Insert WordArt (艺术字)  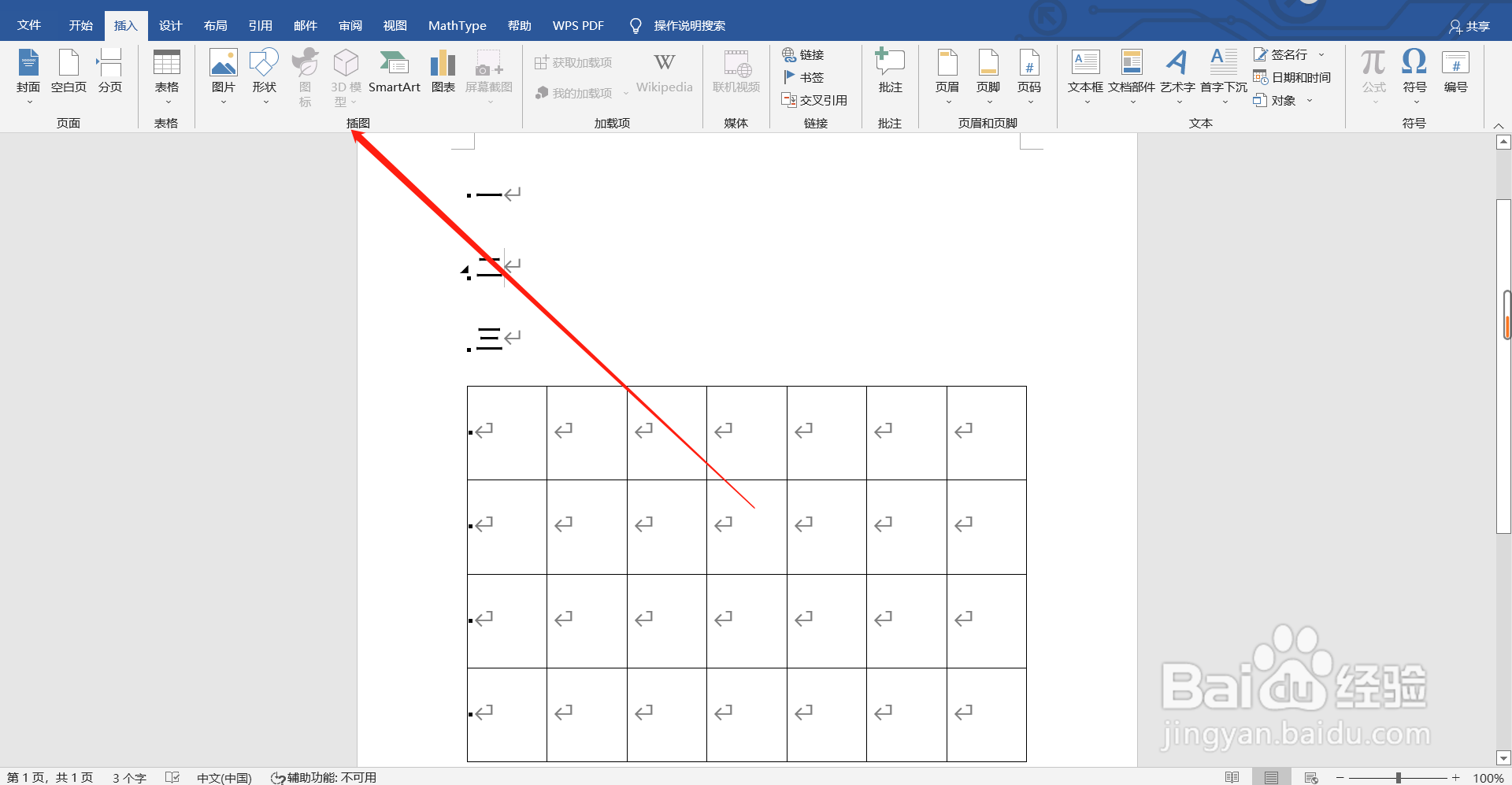[x=1177, y=77]
